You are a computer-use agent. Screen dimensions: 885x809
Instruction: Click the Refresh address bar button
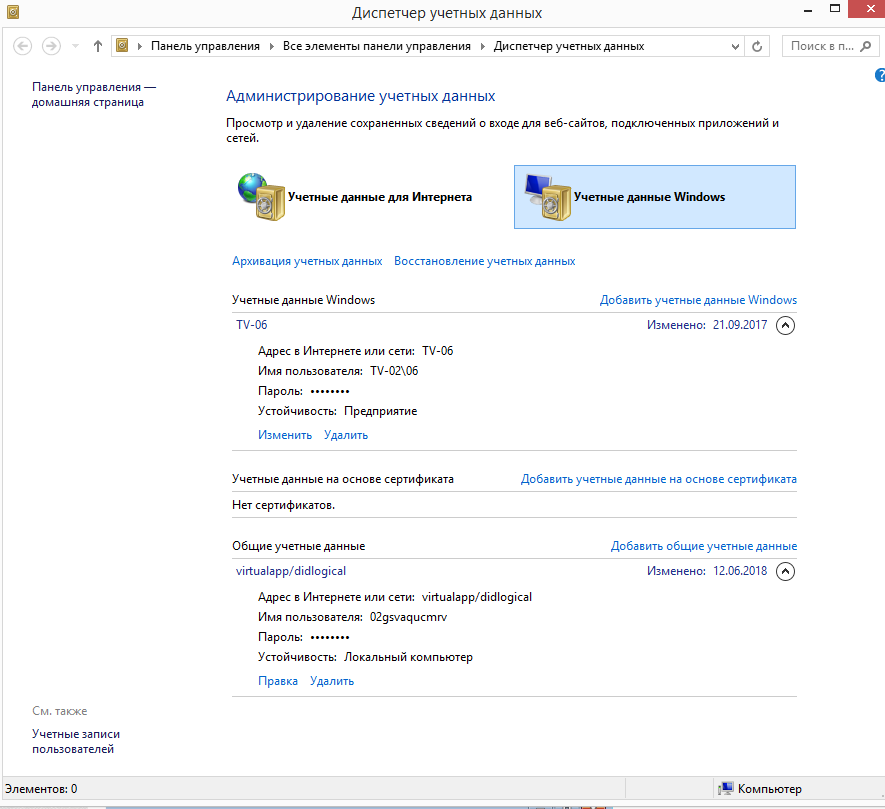coord(757,46)
